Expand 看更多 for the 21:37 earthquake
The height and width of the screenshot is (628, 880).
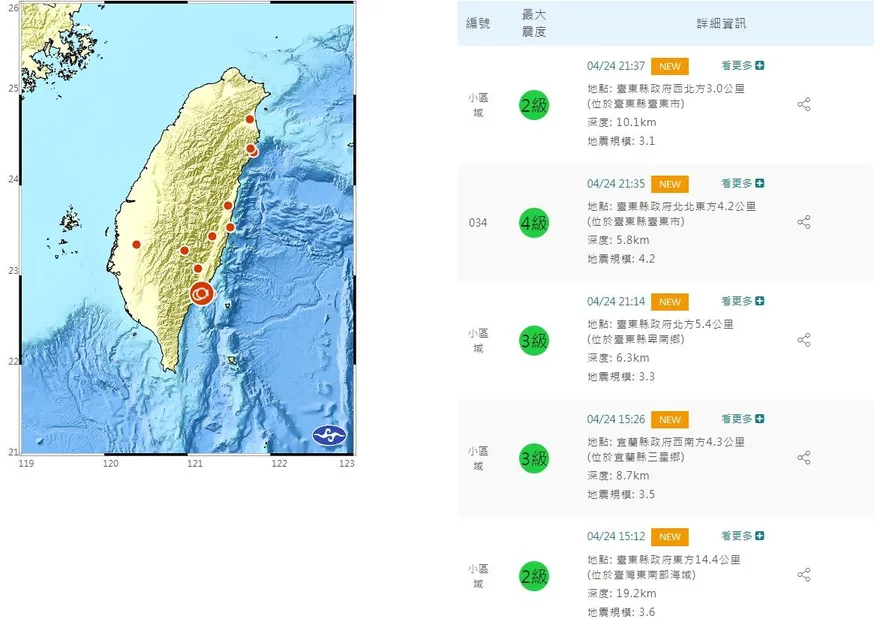pyautogui.click(x=742, y=66)
